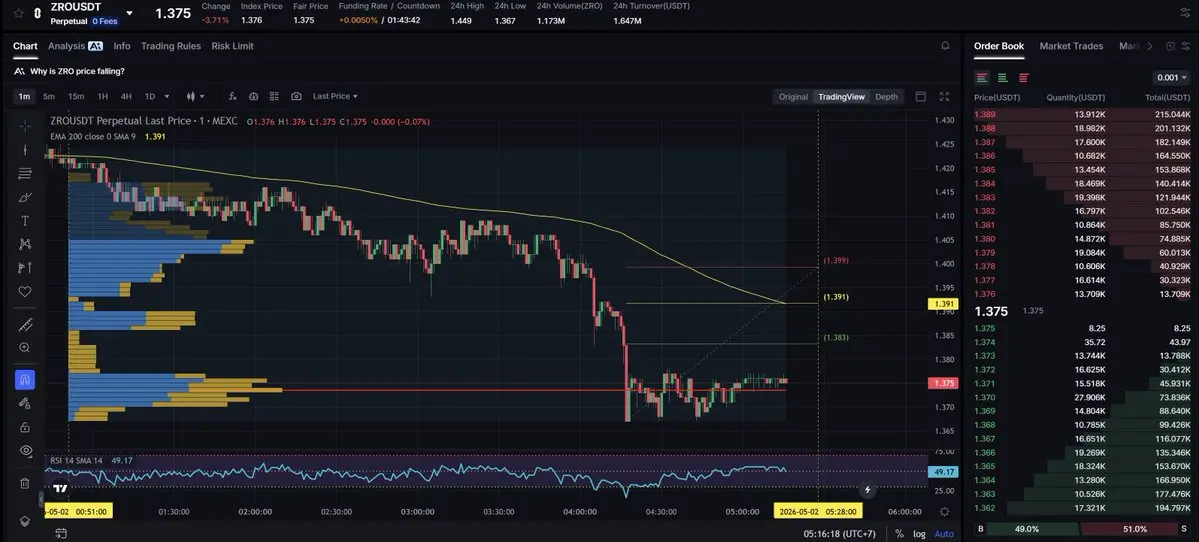Select the Text annotation tool
Viewport: 1199px width, 542px height.
click(25, 221)
